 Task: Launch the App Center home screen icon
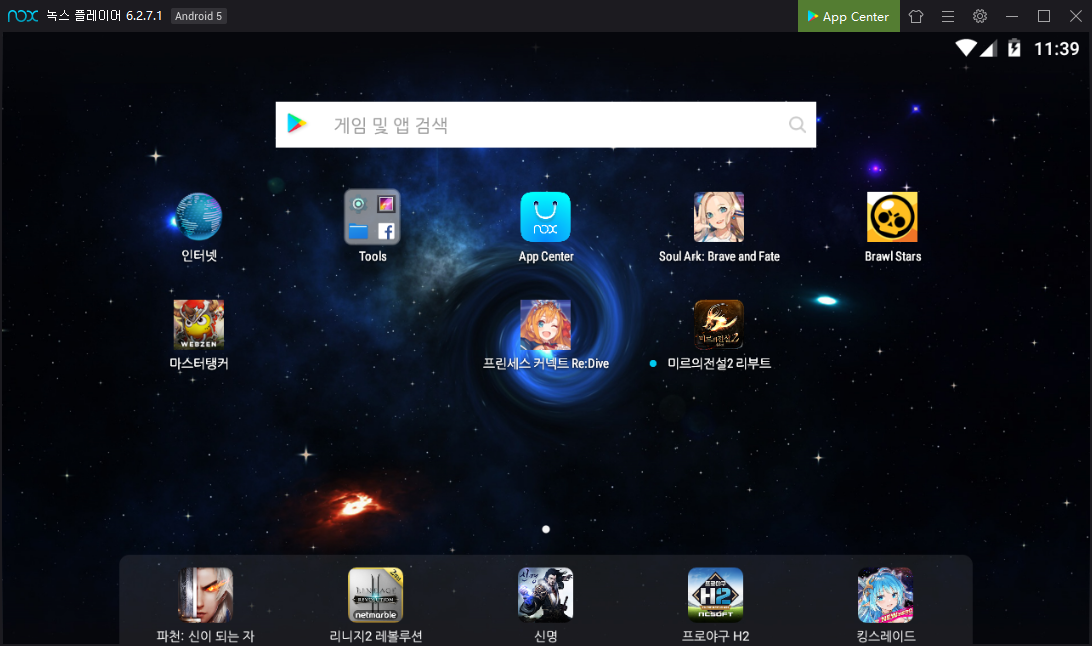(x=545, y=217)
